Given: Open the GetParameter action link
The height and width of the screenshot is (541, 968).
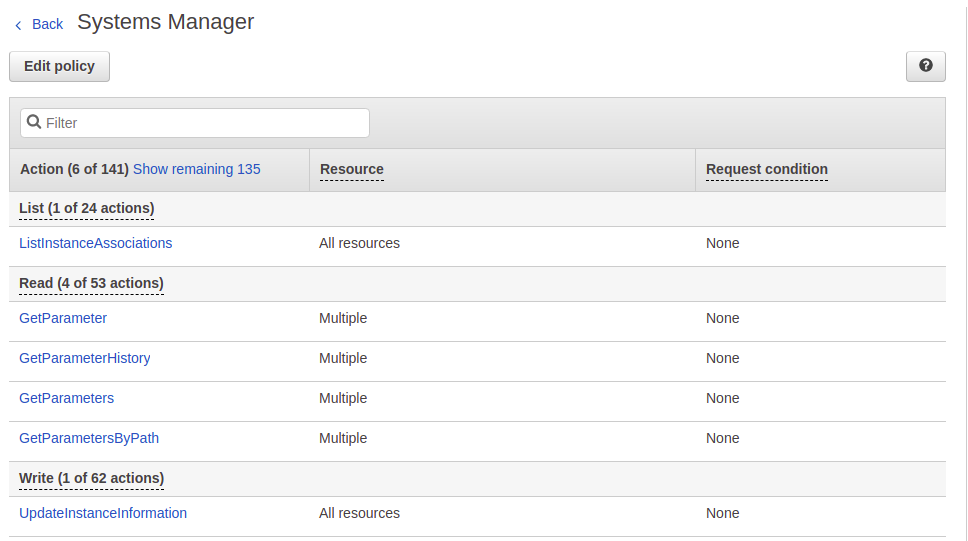Looking at the screenshot, I should (x=63, y=318).
